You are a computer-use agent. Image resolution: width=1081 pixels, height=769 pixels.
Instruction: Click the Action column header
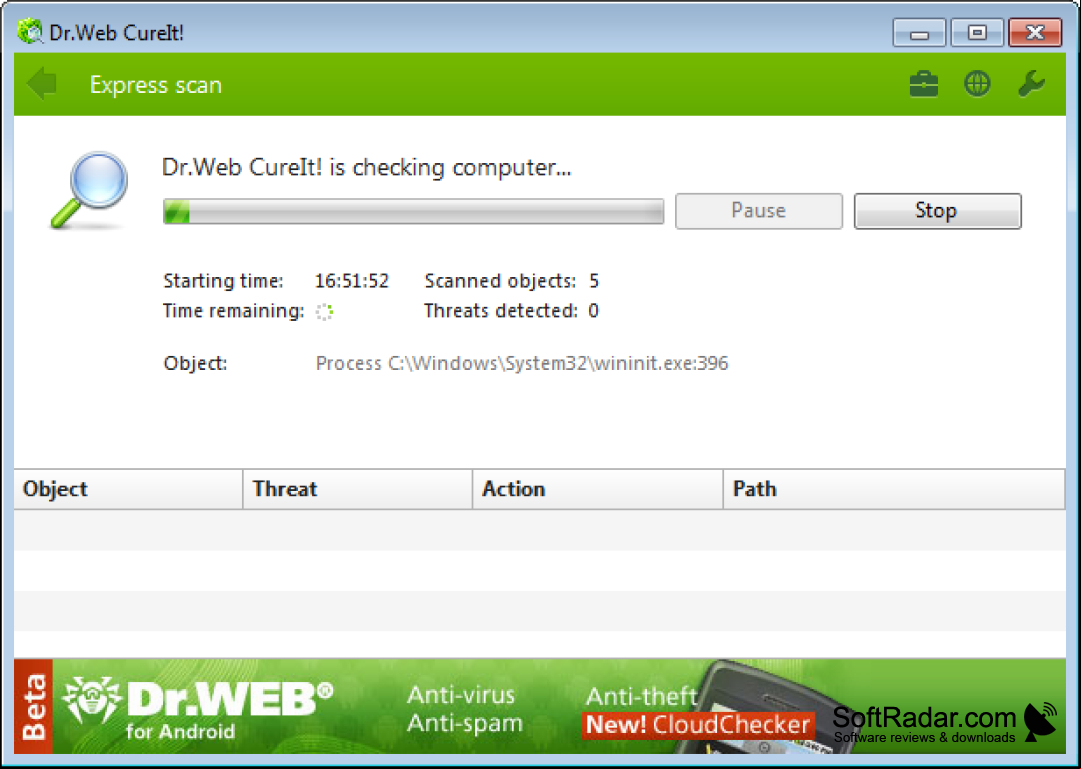point(598,489)
